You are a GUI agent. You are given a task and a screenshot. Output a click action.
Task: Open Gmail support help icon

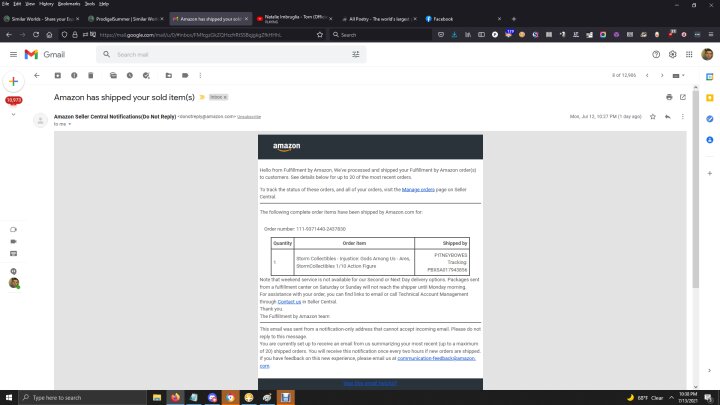(x=656, y=54)
